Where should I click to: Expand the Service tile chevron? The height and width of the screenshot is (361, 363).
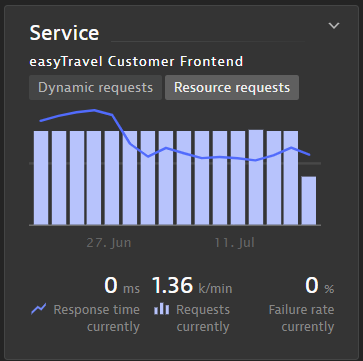click(x=334, y=26)
